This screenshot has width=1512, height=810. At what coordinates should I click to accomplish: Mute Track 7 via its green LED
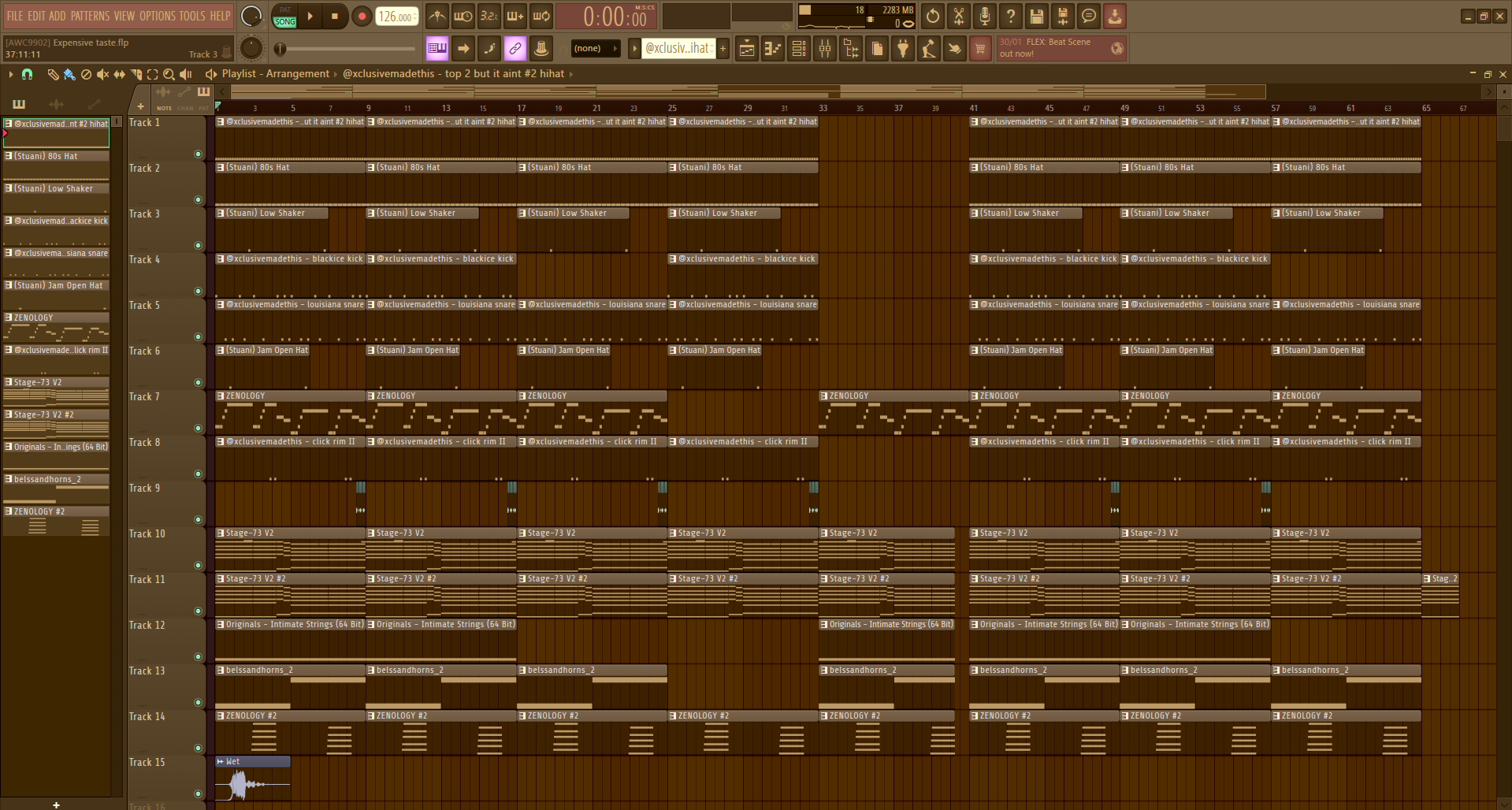(x=198, y=429)
